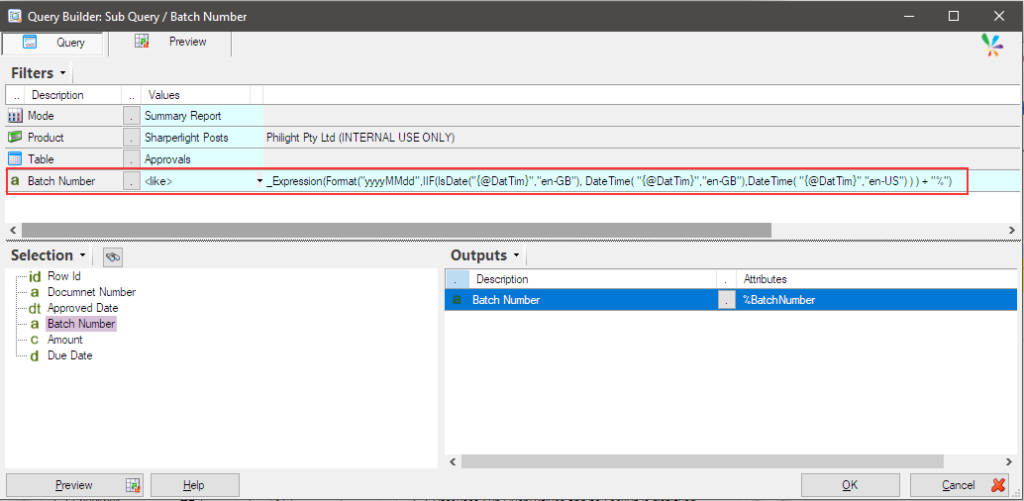Click the dot button in Batch Number output row
Viewport: 1024px width, 501px height.
pos(727,300)
